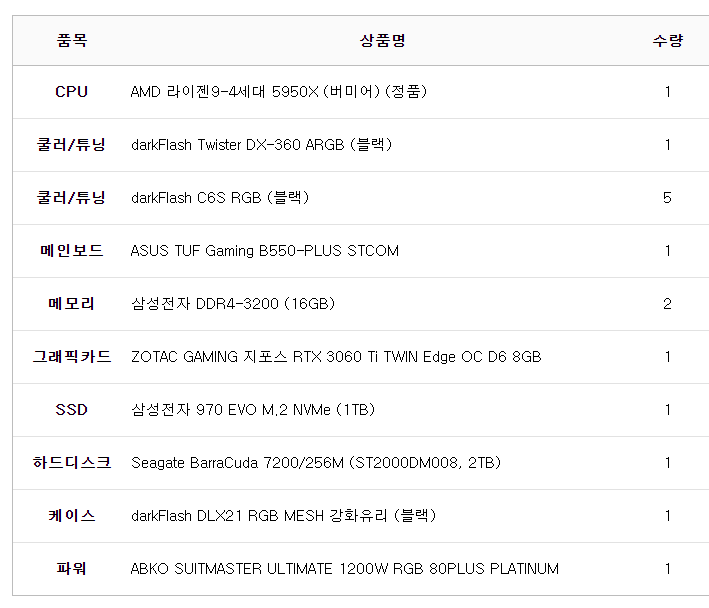The height and width of the screenshot is (608, 709).
Task: Open ABKO SUITMASTER ULTIMATE 1200W product
Action: [344, 569]
